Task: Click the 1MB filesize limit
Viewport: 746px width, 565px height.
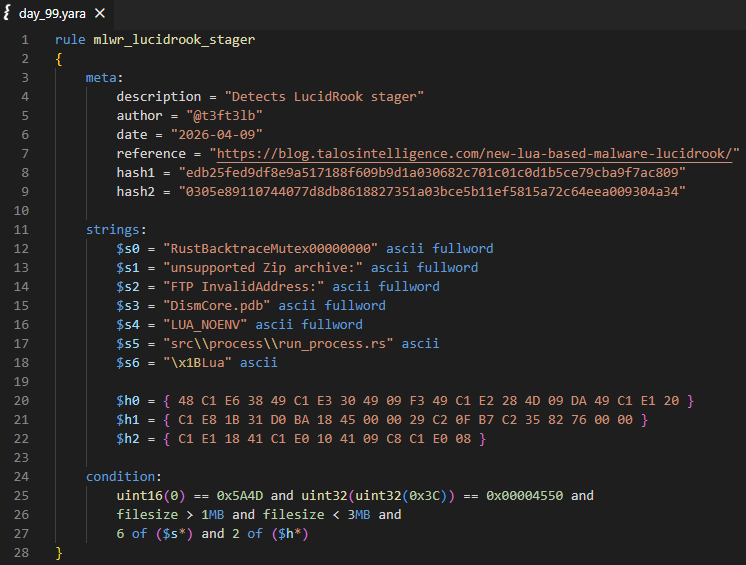Action: 213,515
